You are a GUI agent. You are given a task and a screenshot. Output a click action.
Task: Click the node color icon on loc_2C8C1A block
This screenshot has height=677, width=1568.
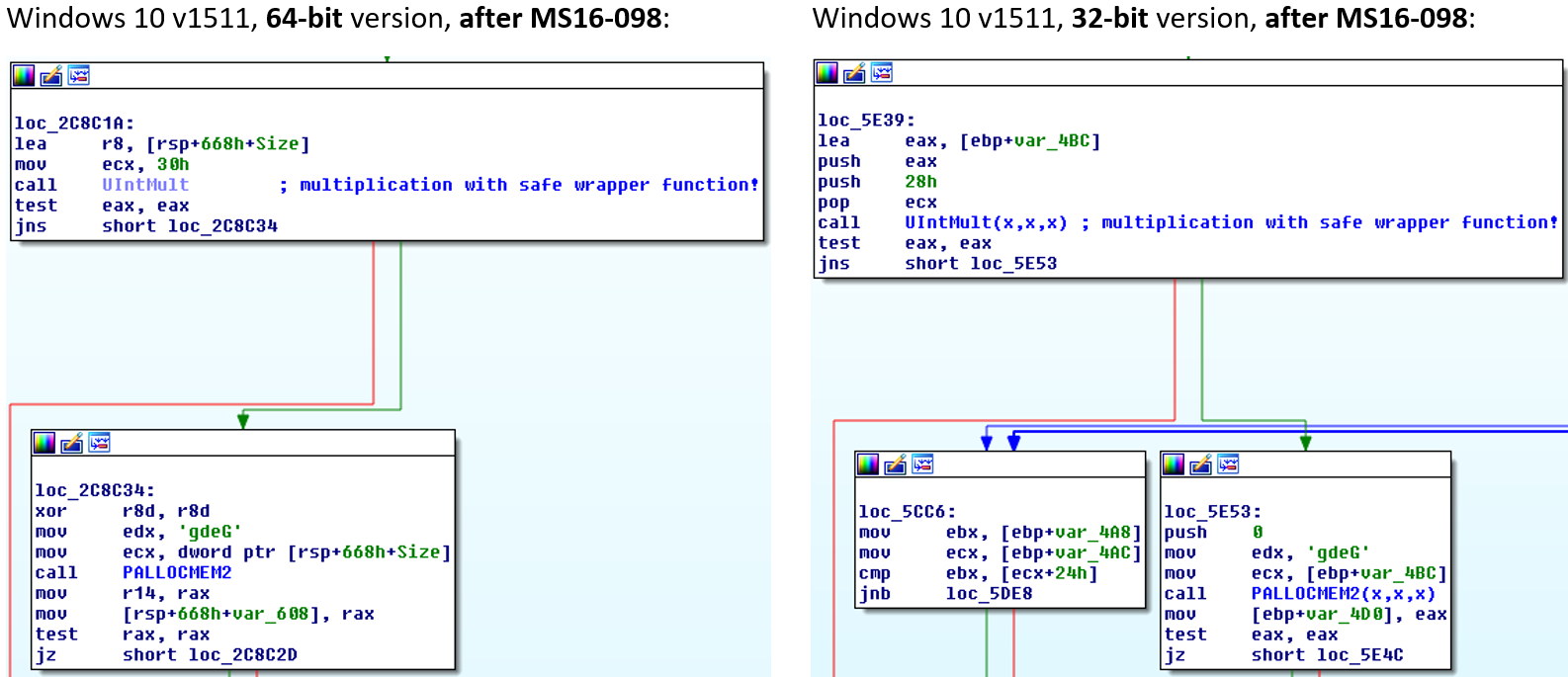tap(24, 75)
